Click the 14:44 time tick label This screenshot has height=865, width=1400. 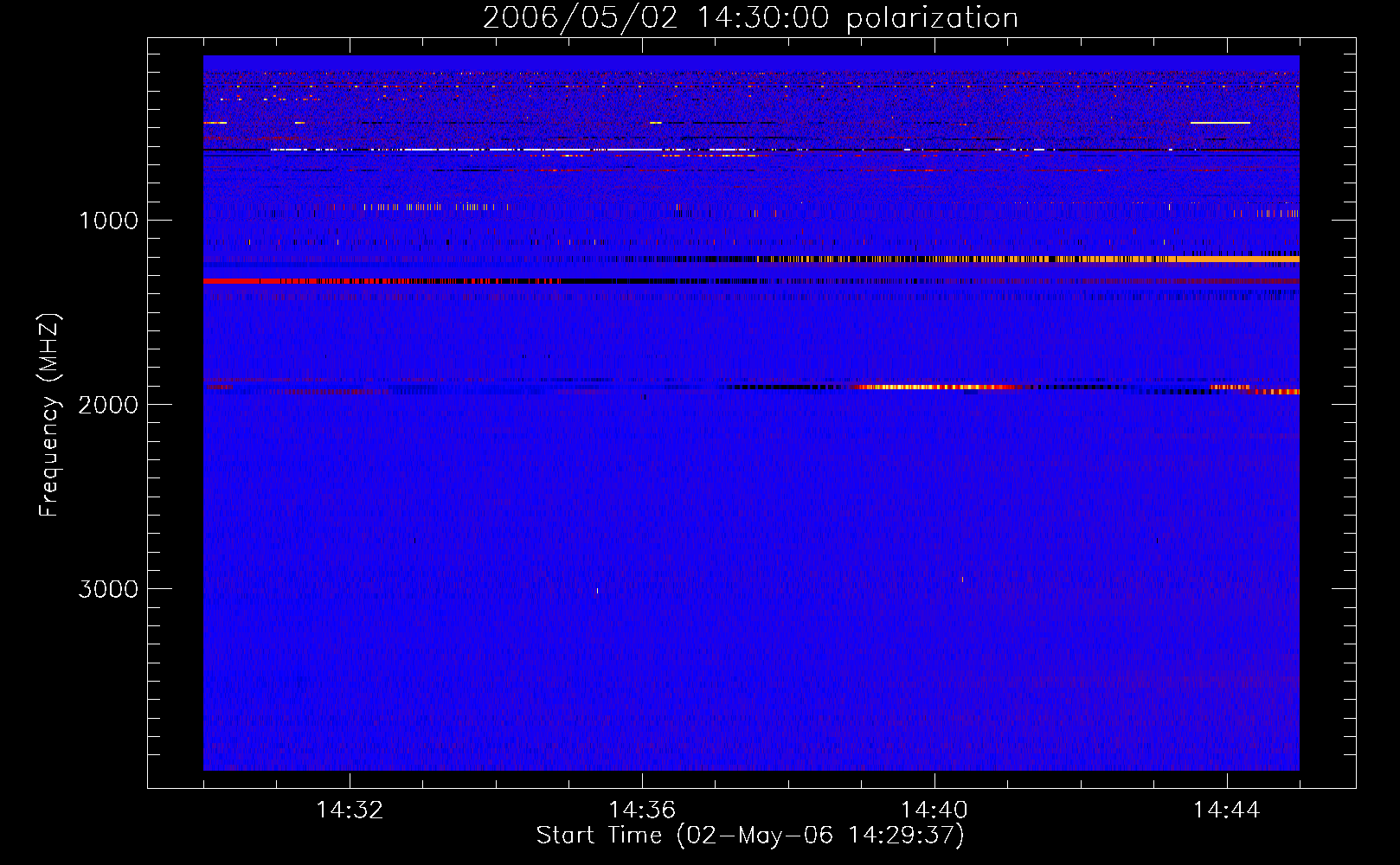1227,811
